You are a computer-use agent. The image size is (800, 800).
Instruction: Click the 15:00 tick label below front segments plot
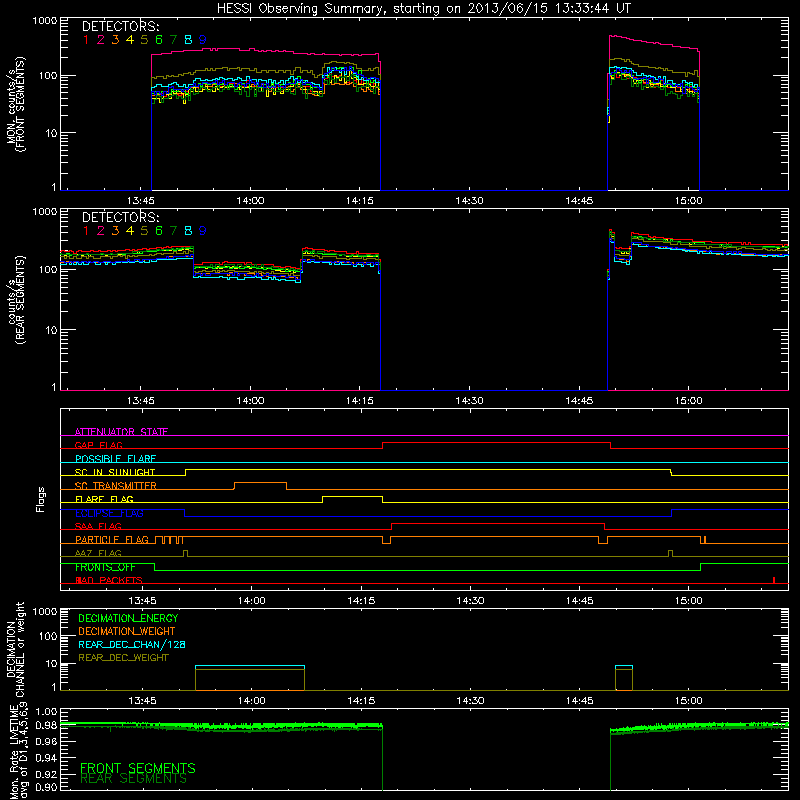coord(688,201)
